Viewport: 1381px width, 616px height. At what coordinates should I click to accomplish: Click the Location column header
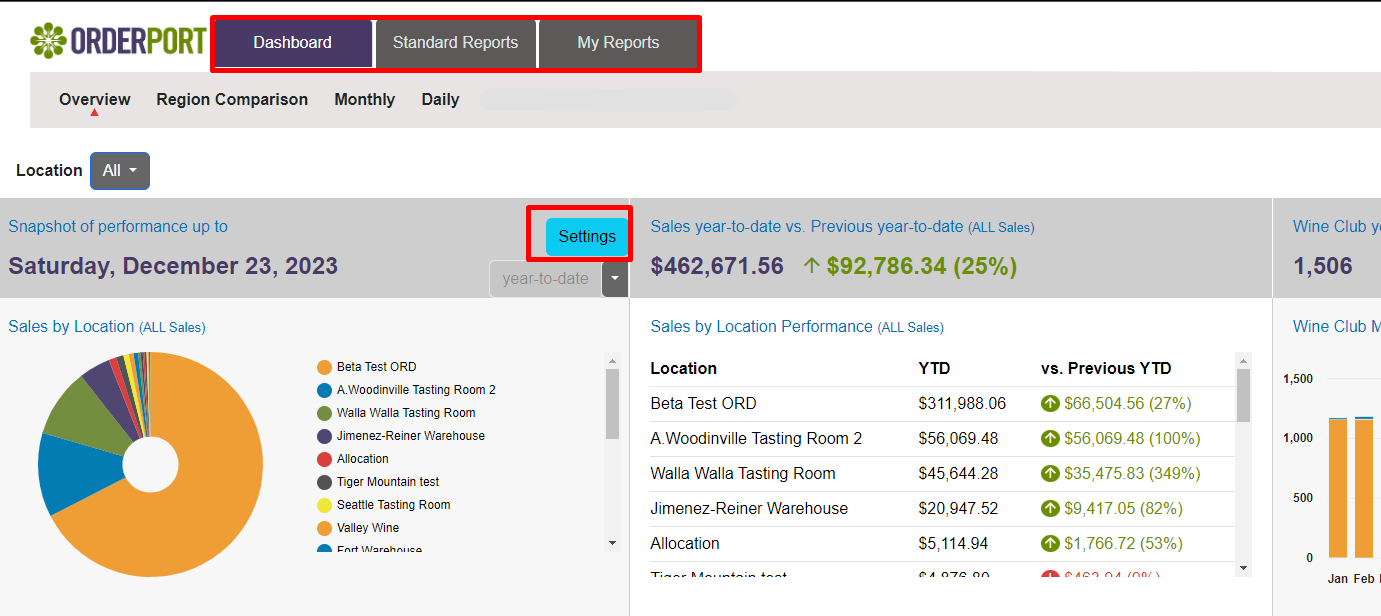coord(683,368)
